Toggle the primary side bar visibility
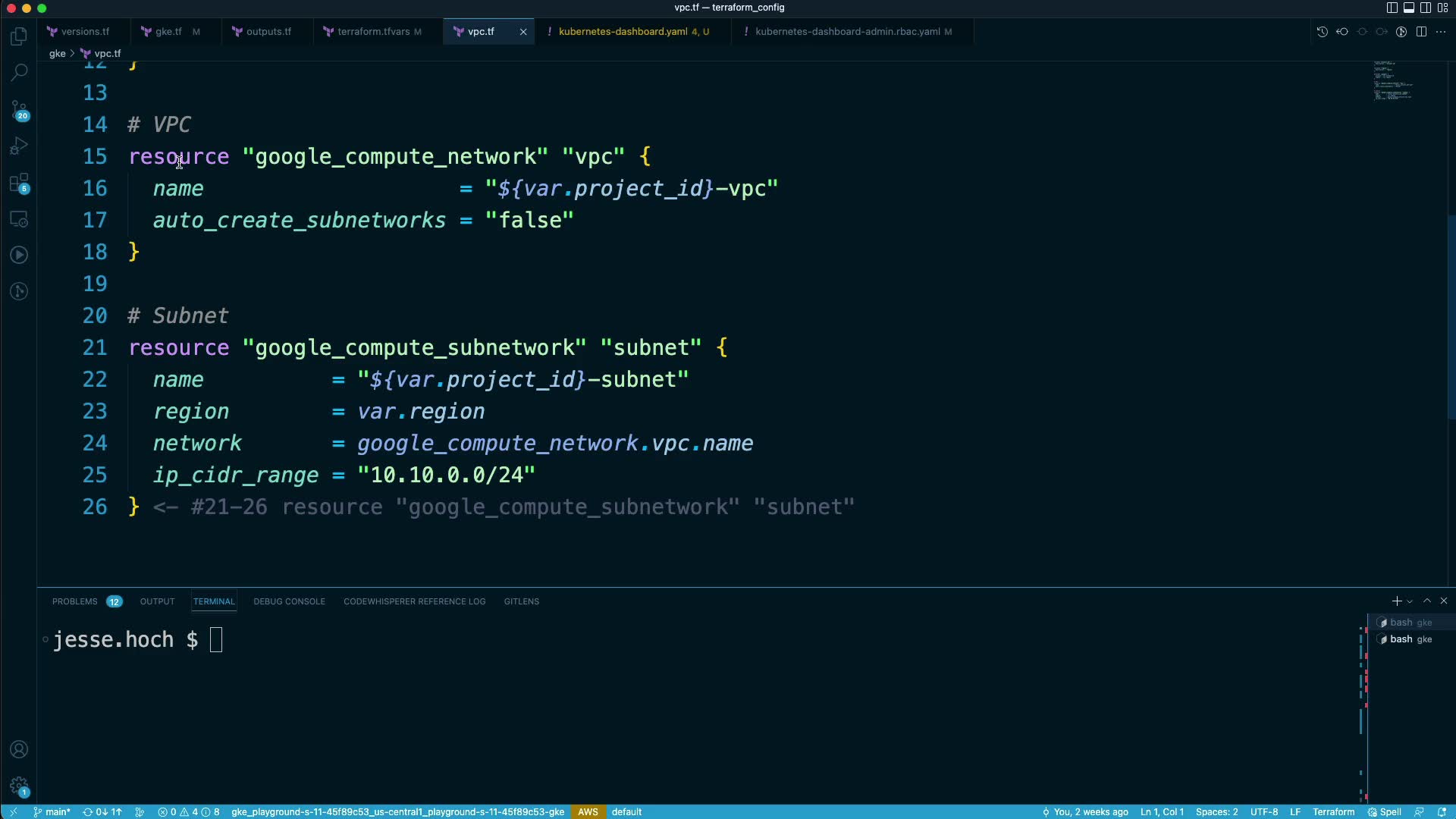Screen dimensions: 1456x819 point(1392,8)
